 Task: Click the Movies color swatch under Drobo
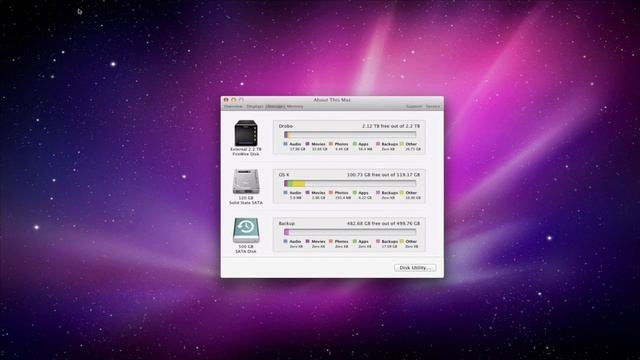(x=307, y=144)
